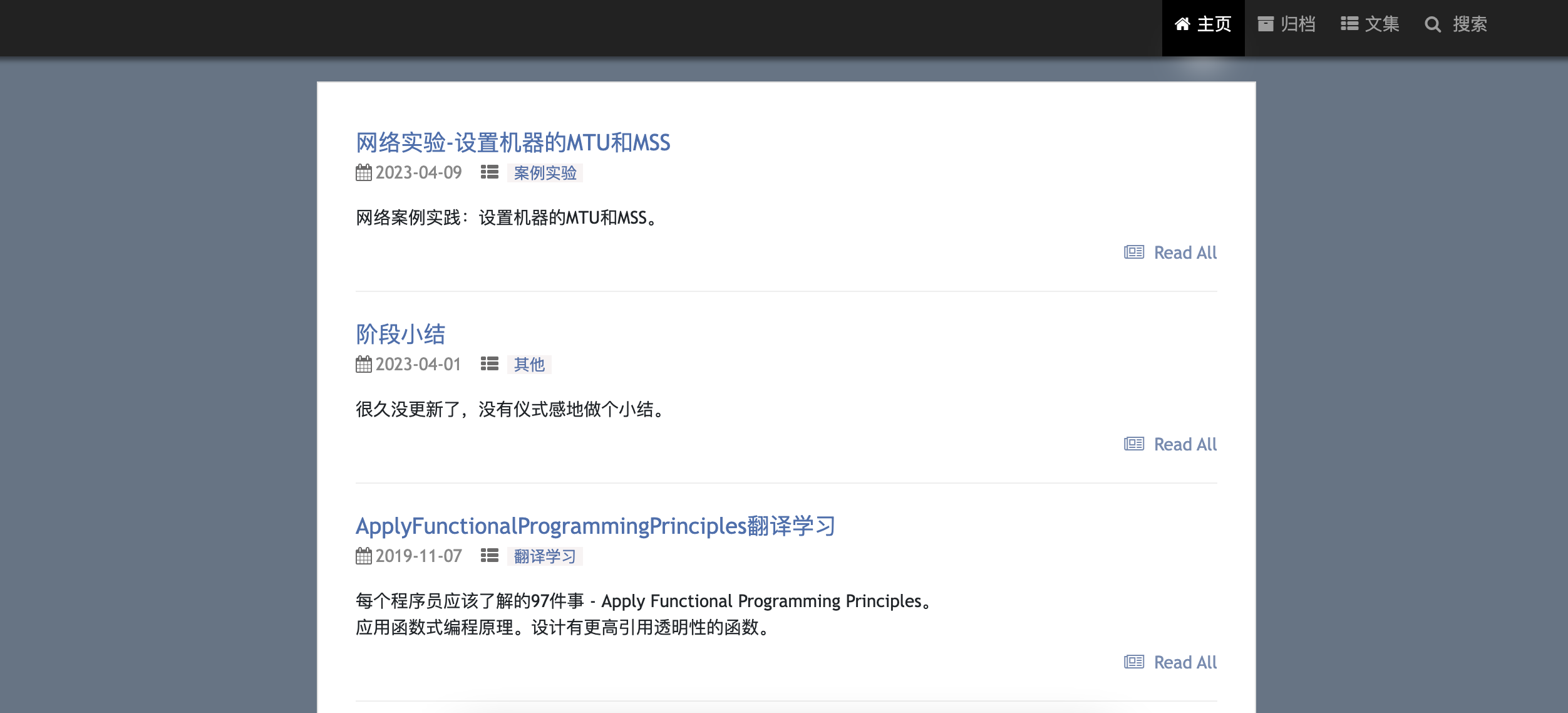Click newspaper icon in 阶段小结 post's Read All

point(1134,444)
